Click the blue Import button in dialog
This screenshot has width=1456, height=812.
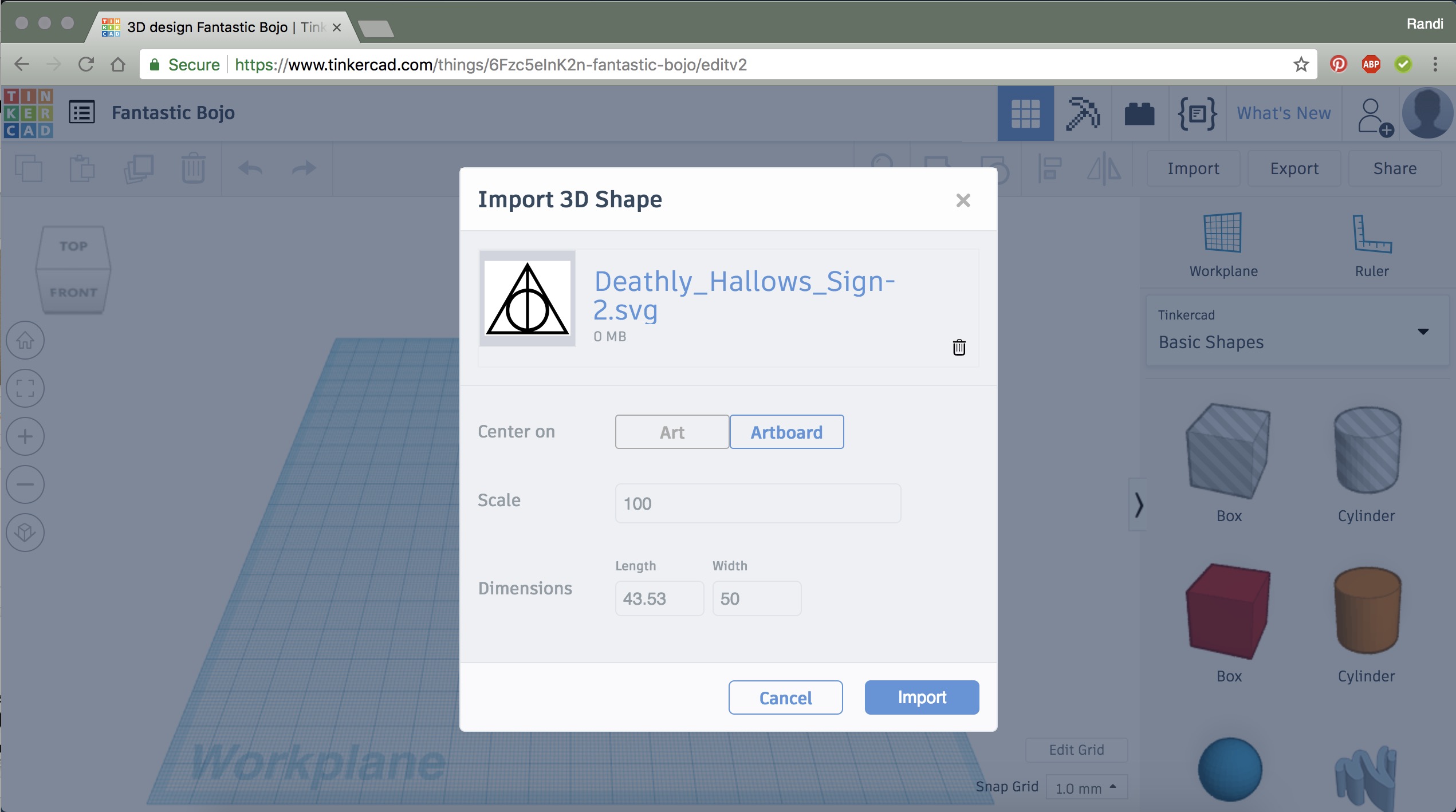tap(922, 697)
